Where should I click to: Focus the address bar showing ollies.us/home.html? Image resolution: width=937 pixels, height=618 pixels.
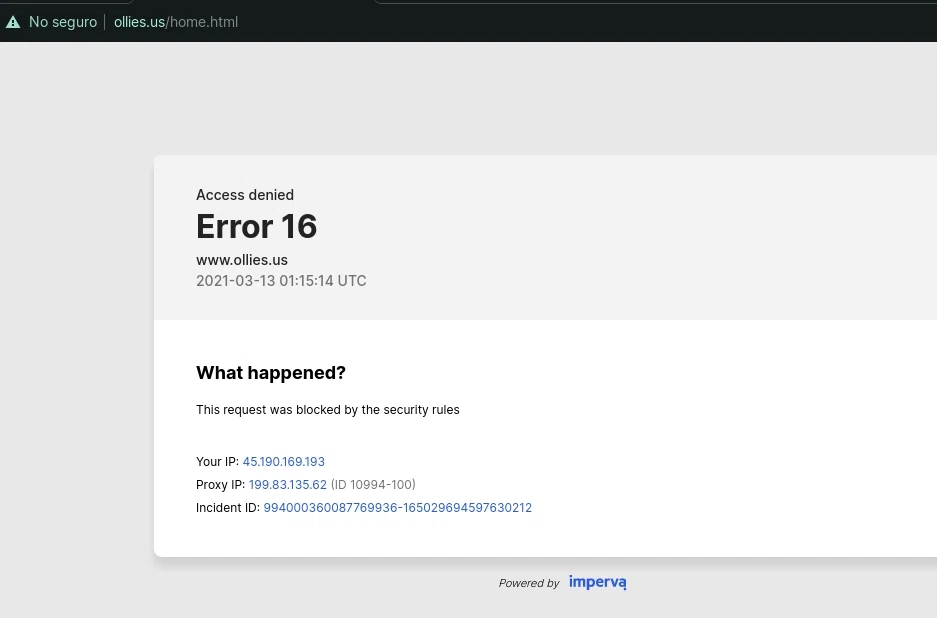click(176, 22)
